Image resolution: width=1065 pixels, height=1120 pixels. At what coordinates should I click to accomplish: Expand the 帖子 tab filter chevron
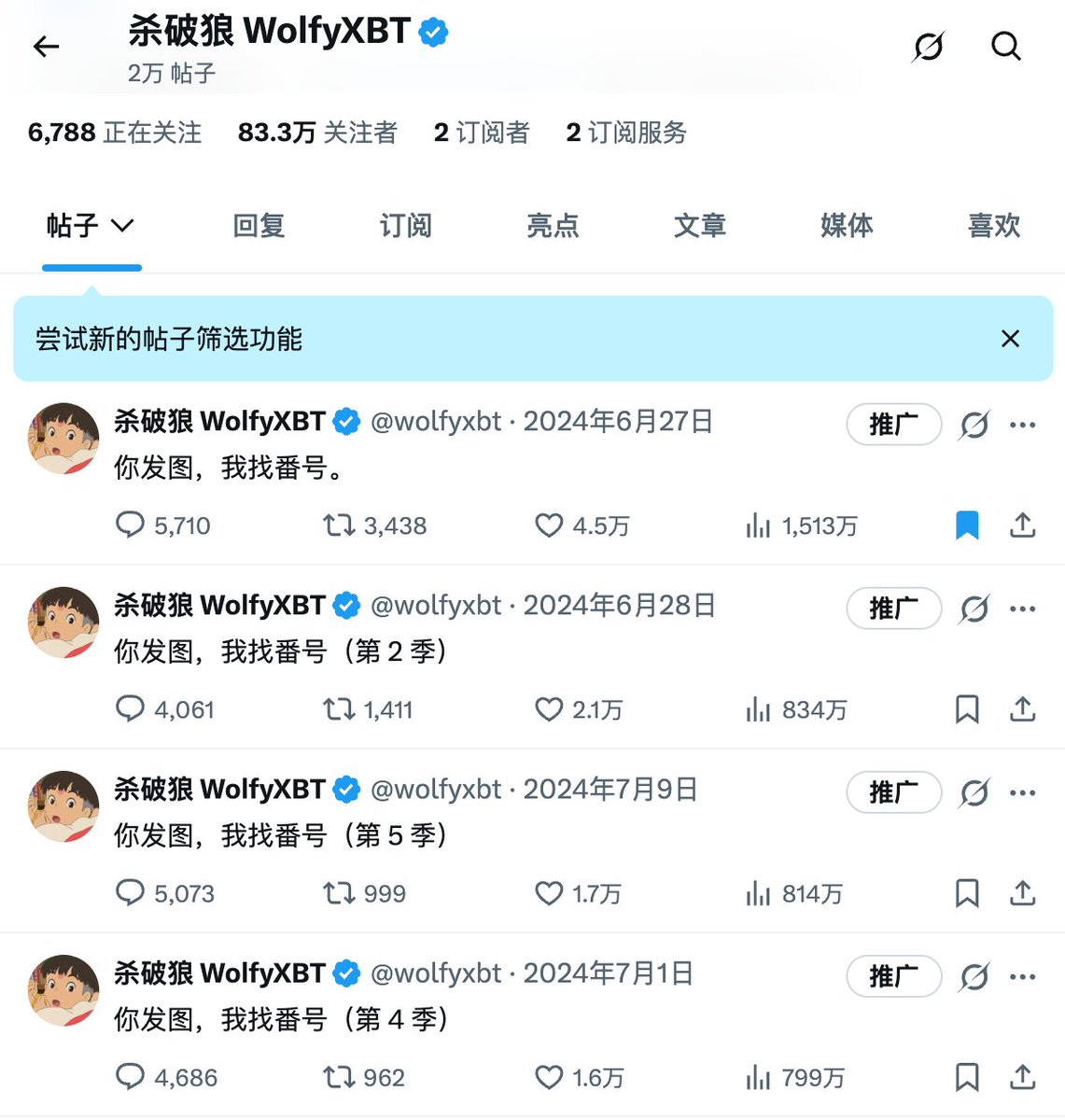[122, 225]
